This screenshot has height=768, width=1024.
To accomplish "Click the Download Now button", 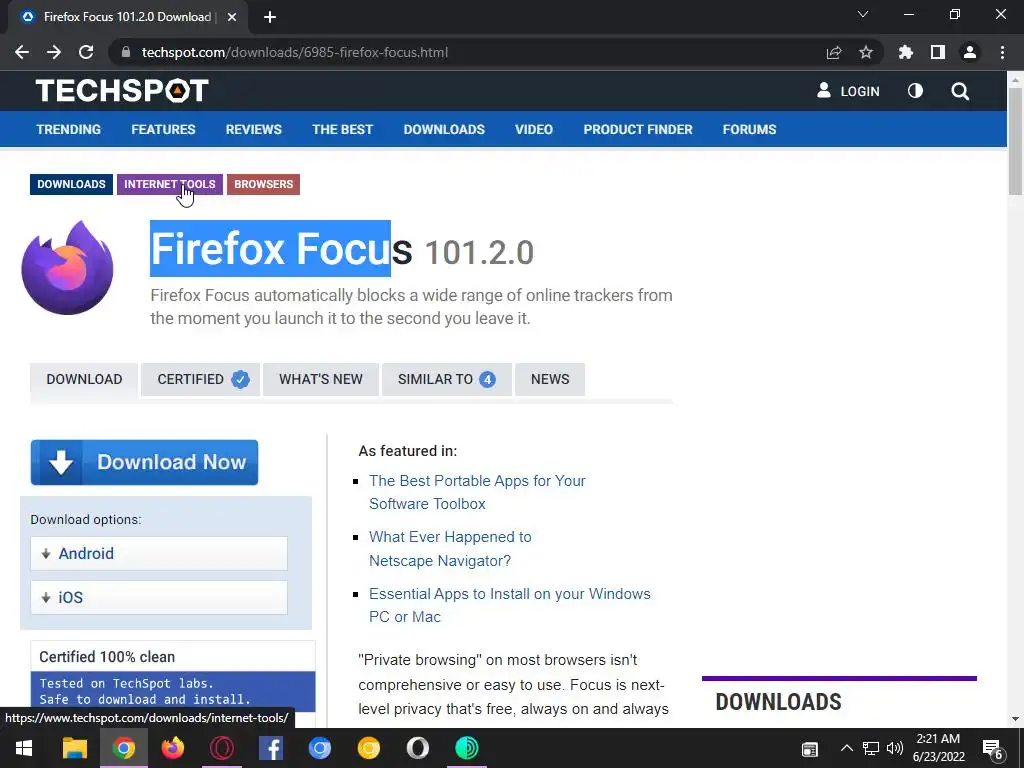I will point(144,462).
